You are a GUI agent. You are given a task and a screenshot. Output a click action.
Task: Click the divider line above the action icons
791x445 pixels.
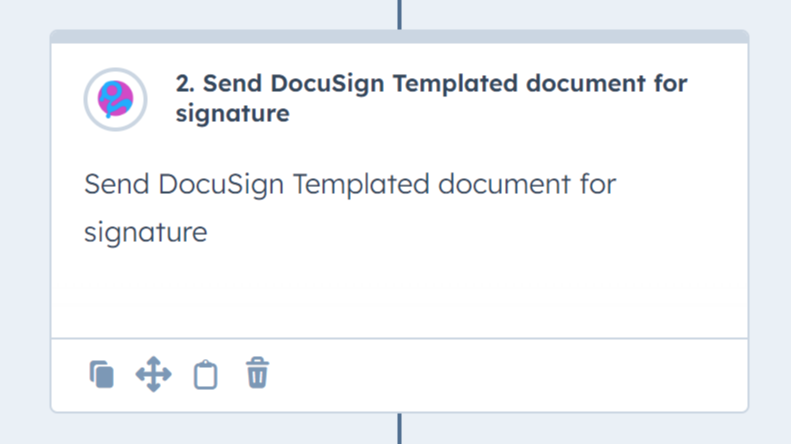coord(399,338)
